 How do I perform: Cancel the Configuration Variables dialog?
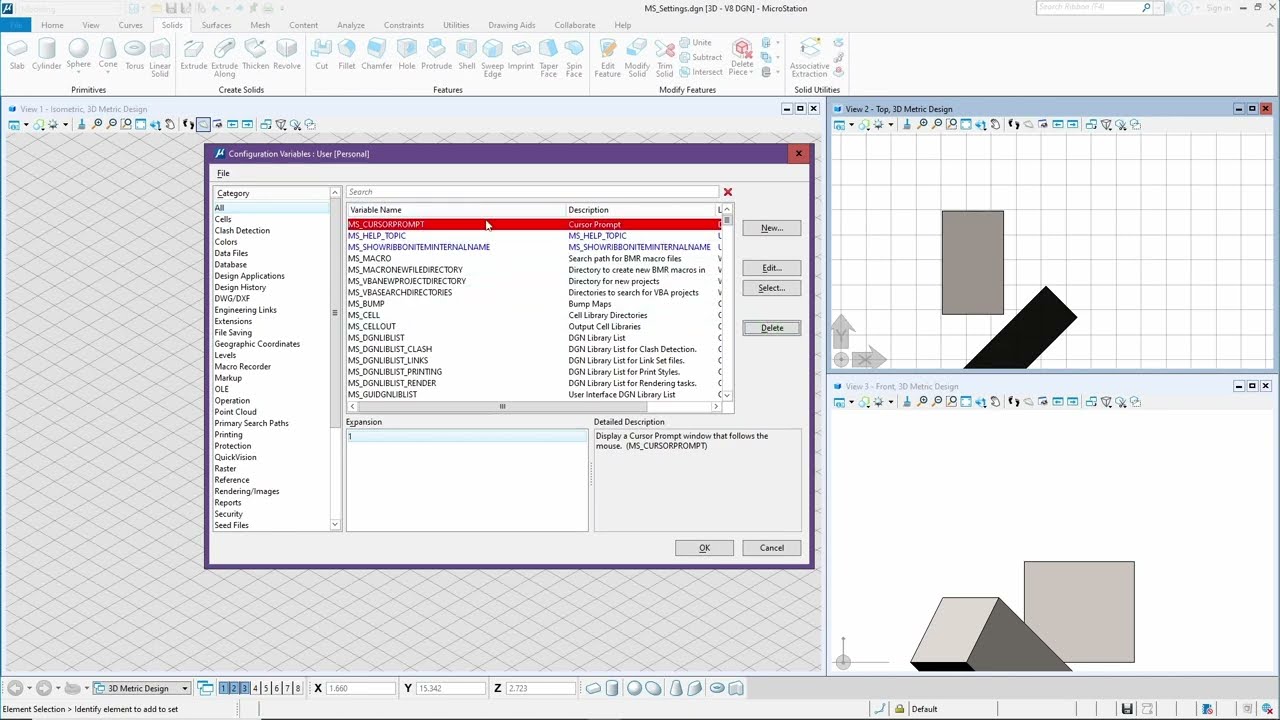(771, 548)
